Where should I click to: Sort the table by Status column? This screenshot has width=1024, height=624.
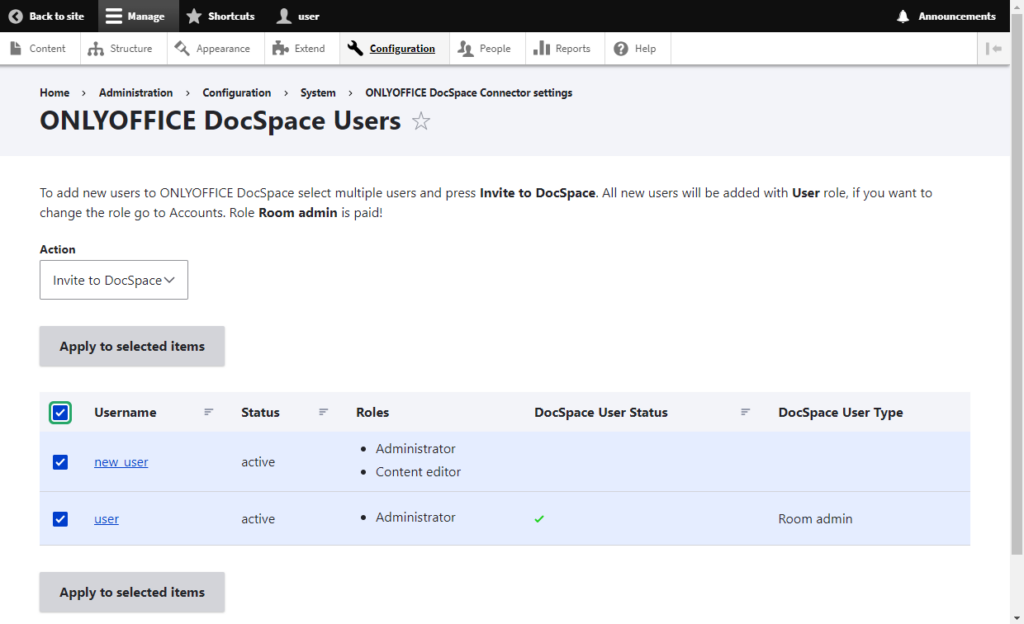[323, 412]
